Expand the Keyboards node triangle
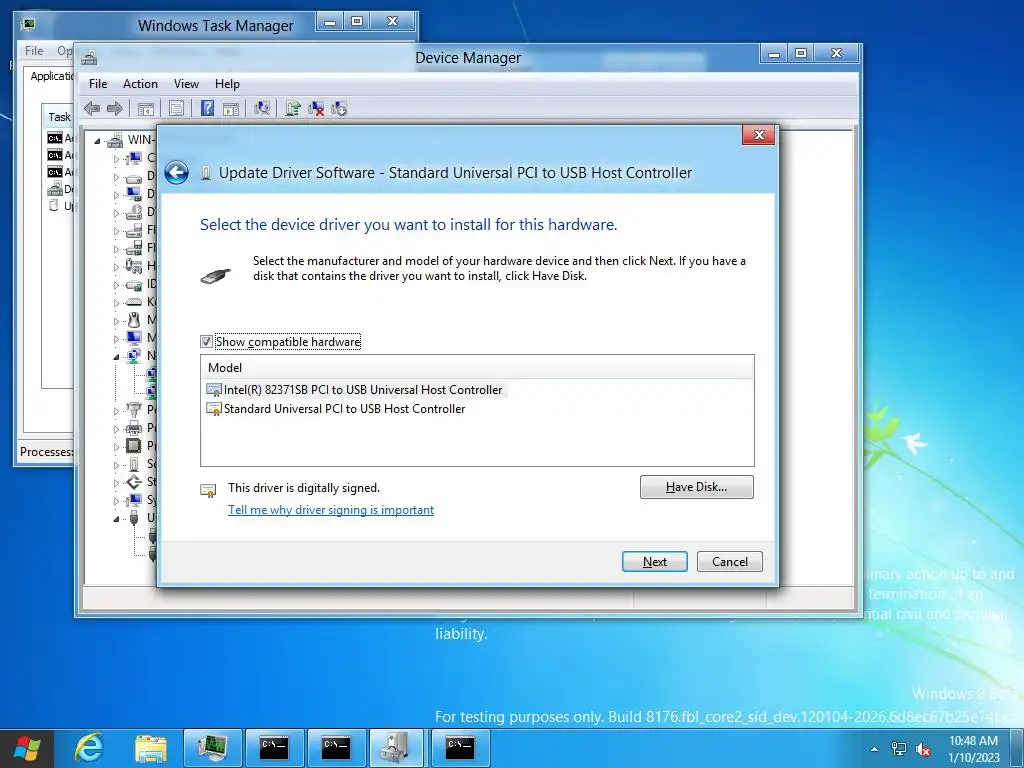This screenshot has height=768, width=1024. click(x=116, y=303)
